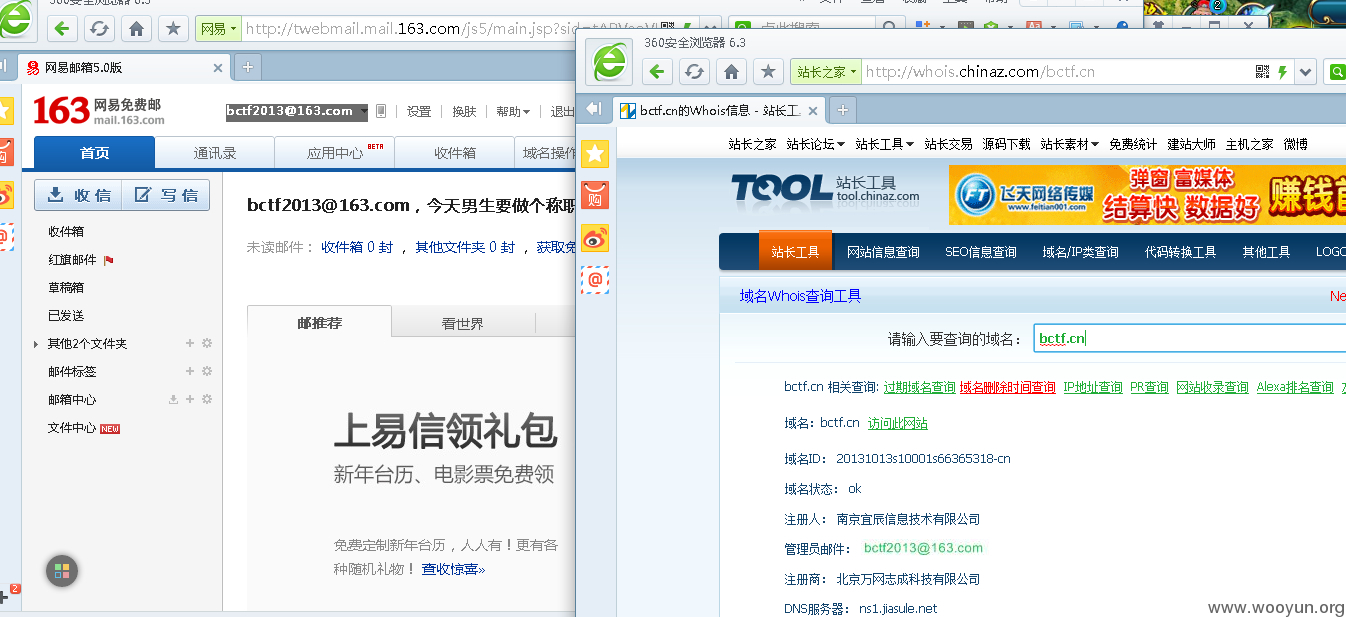
Task: Refresh the whois.chinaz.com page
Action: (x=694, y=72)
